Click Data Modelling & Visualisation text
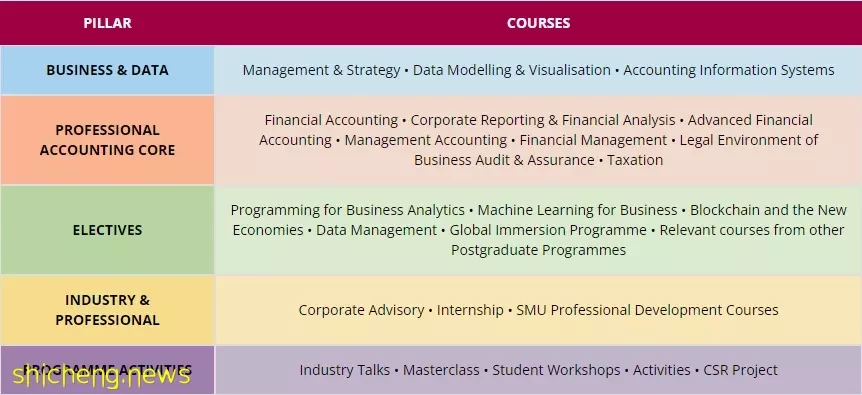Viewport: 862px width, 395px height. click(512, 70)
